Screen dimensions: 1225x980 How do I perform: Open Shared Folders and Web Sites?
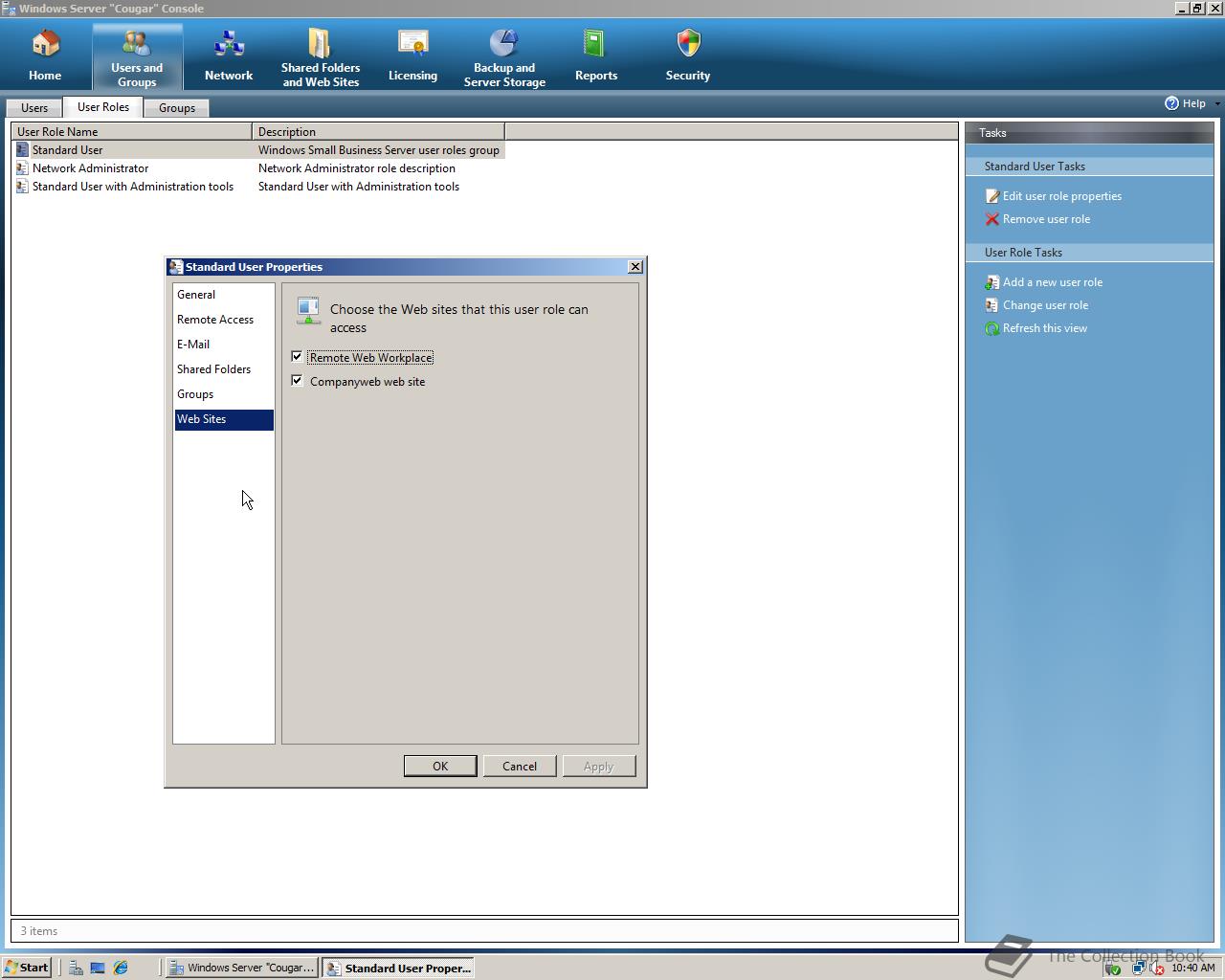coord(321,56)
